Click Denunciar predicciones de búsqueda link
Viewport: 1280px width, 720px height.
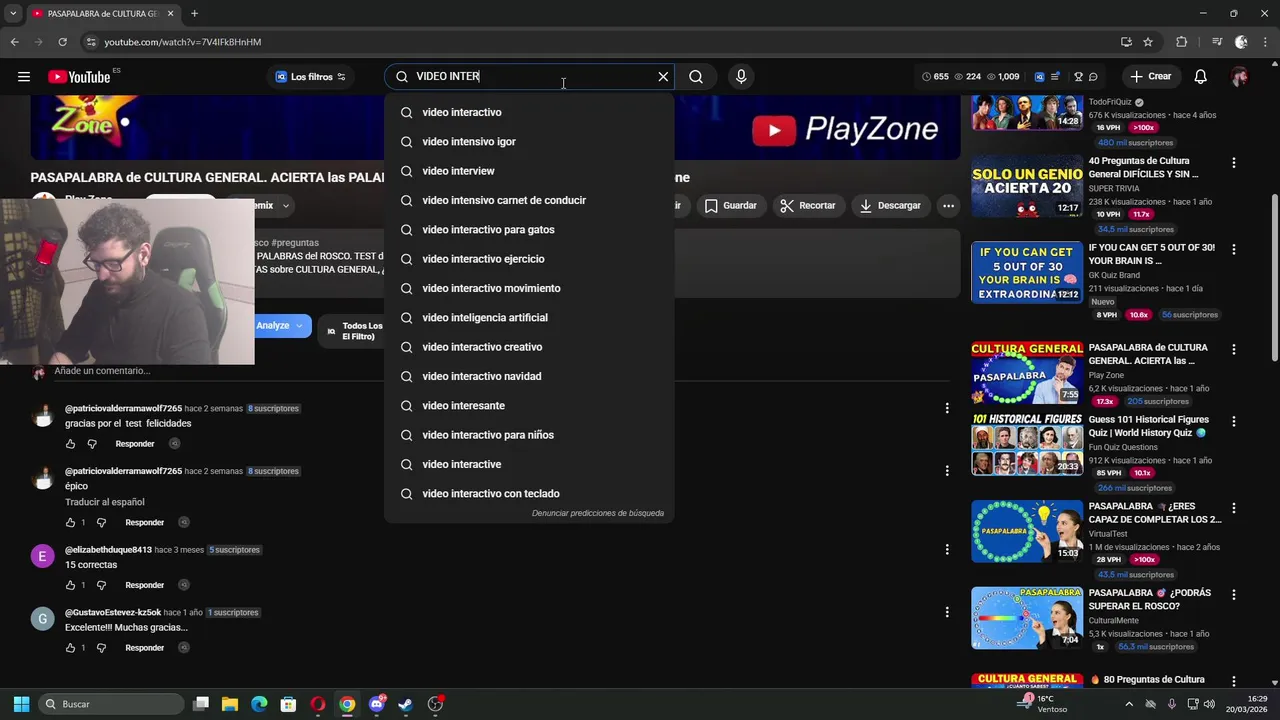pos(598,513)
